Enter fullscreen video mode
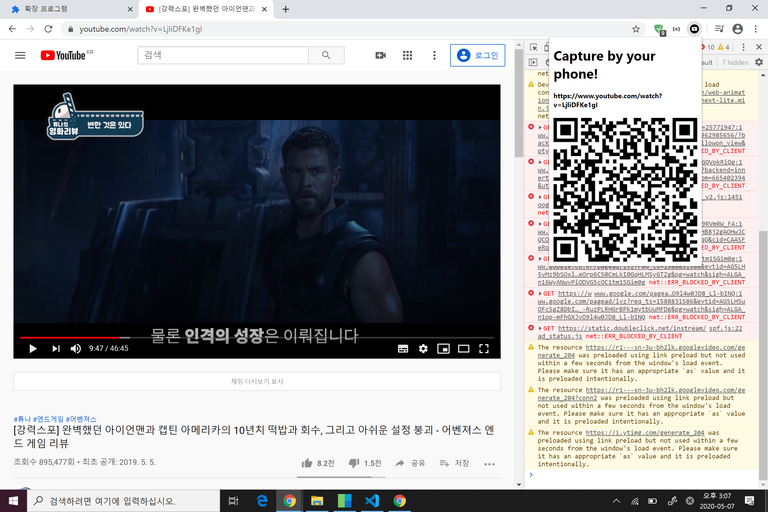This screenshot has height=512, width=768. point(484,349)
